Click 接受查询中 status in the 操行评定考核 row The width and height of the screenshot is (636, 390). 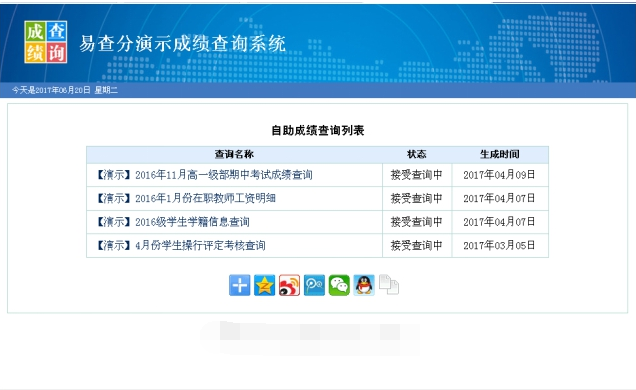(x=417, y=245)
